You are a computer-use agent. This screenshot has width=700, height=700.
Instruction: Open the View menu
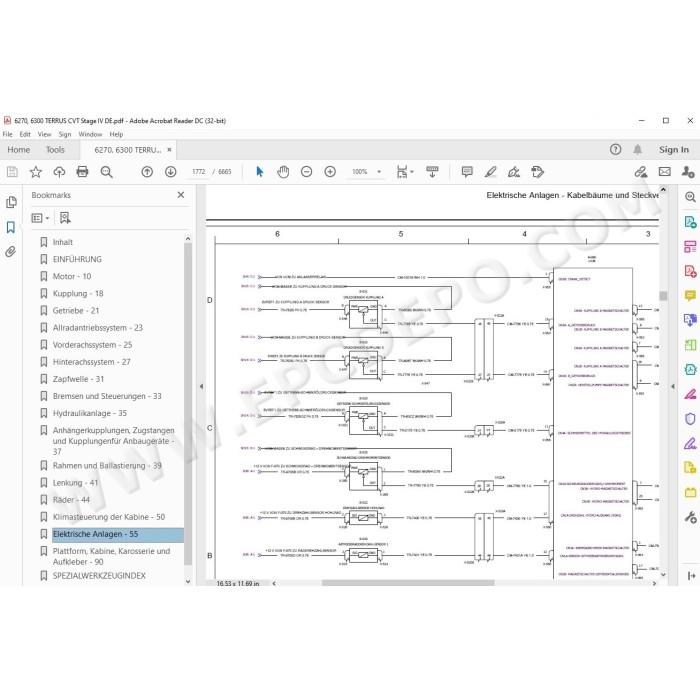[44, 134]
